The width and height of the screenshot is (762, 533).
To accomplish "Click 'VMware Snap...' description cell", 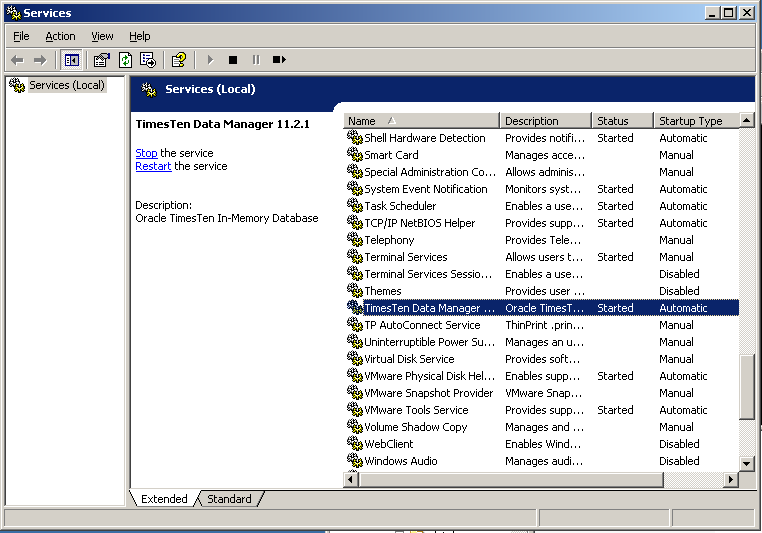I will (x=543, y=393).
